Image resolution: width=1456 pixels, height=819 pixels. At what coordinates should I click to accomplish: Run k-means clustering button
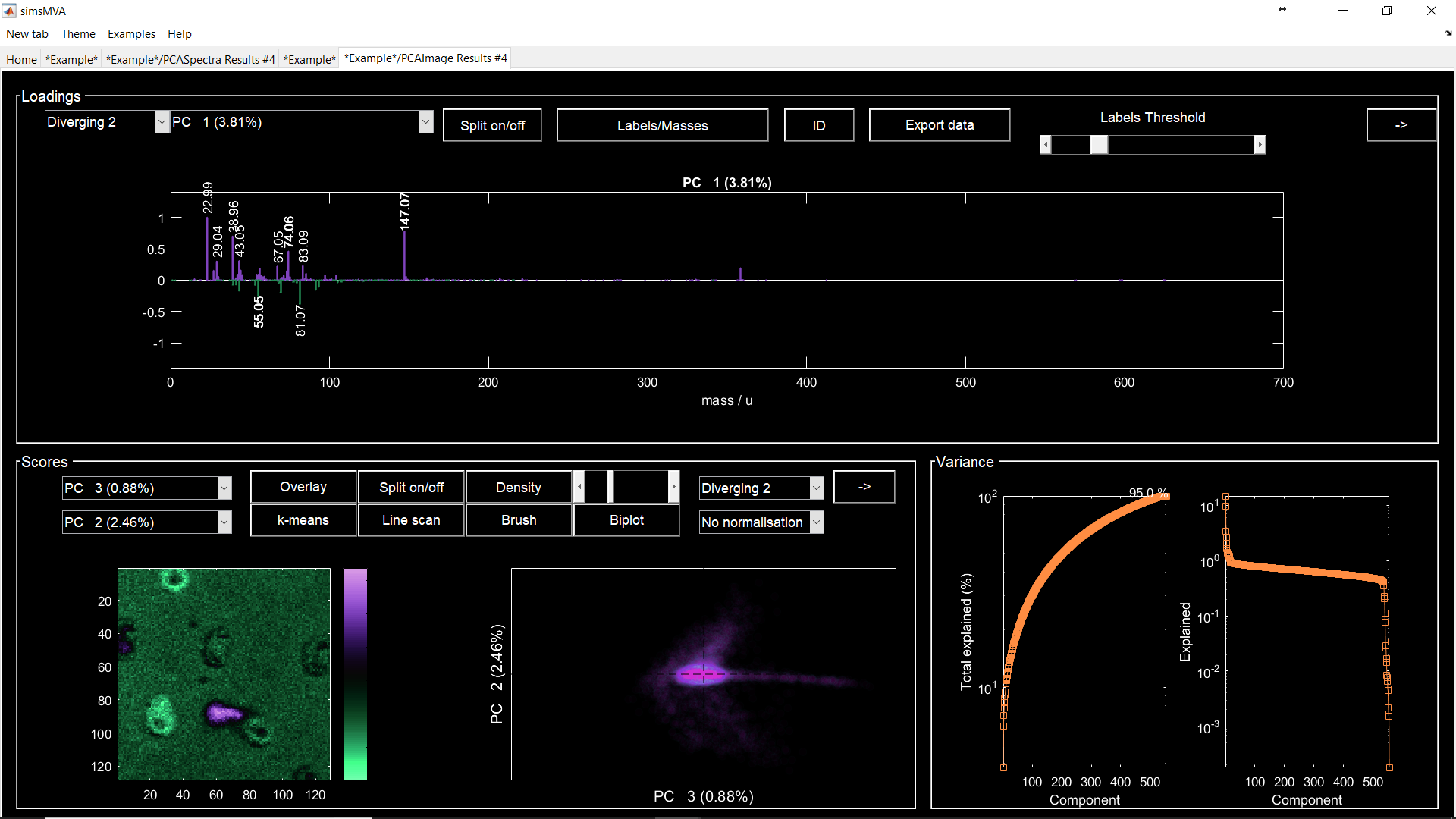[x=303, y=520]
